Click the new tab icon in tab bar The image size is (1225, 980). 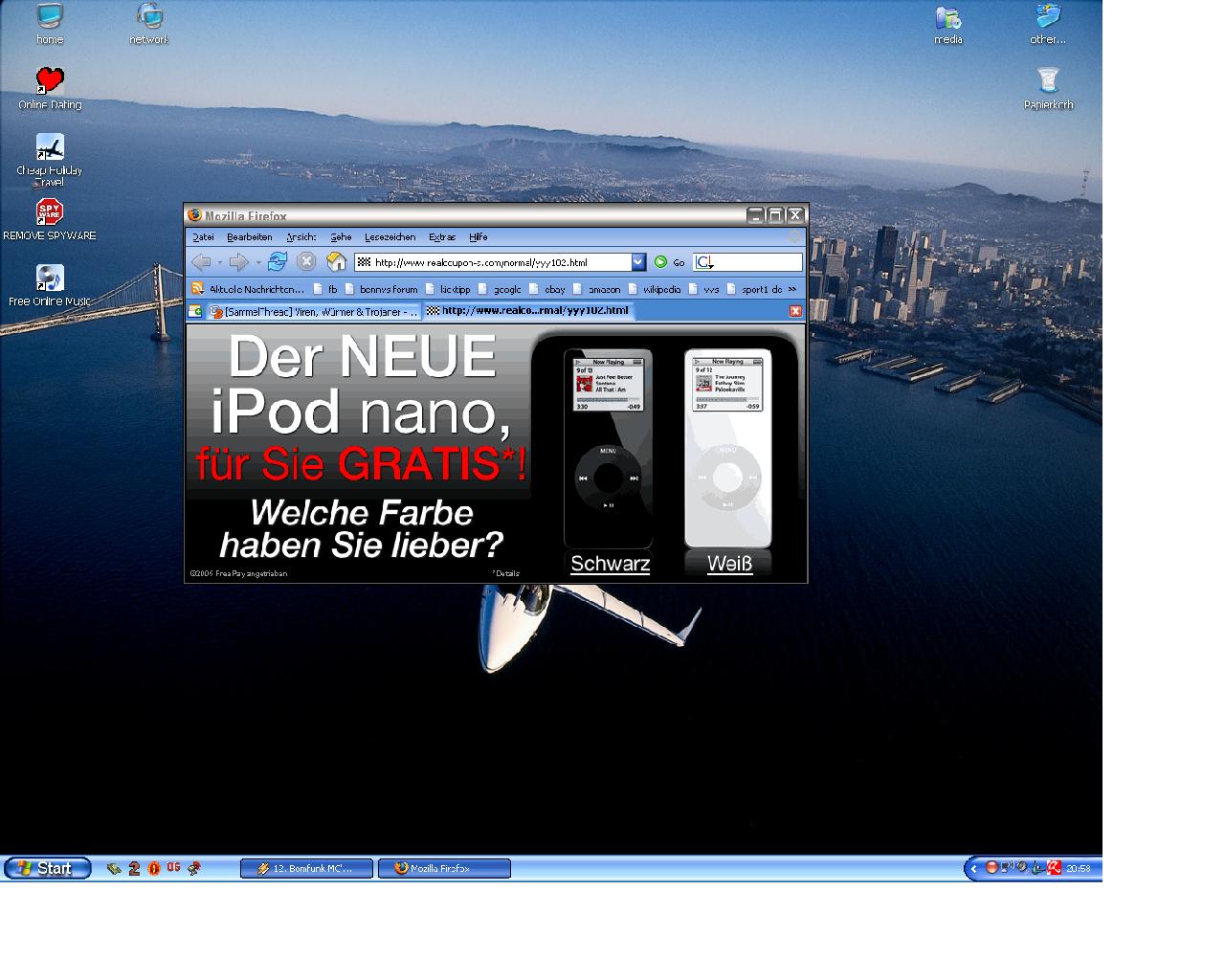click(x=195, y=311)
